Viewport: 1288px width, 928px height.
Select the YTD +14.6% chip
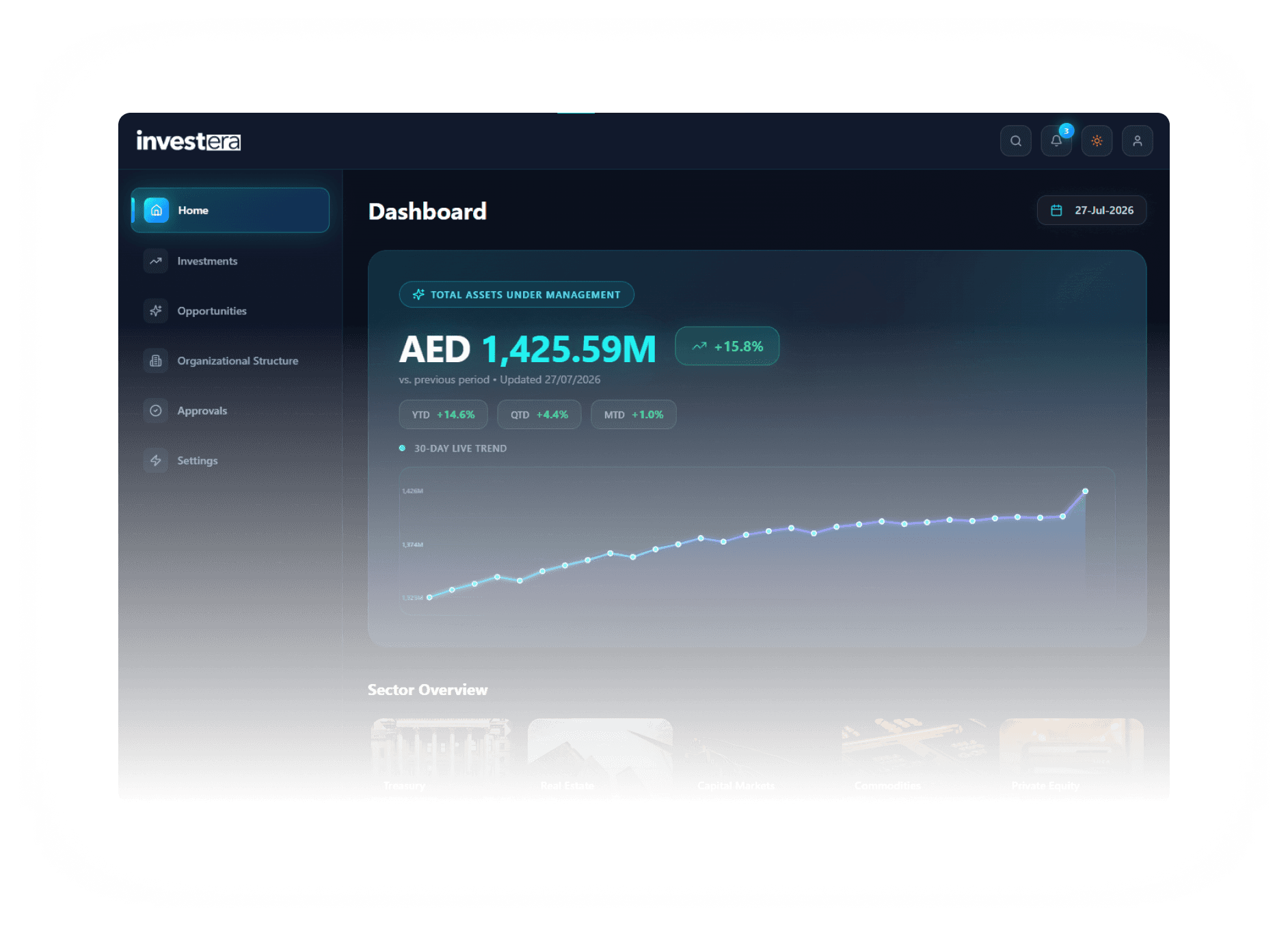tap(443, 415)
